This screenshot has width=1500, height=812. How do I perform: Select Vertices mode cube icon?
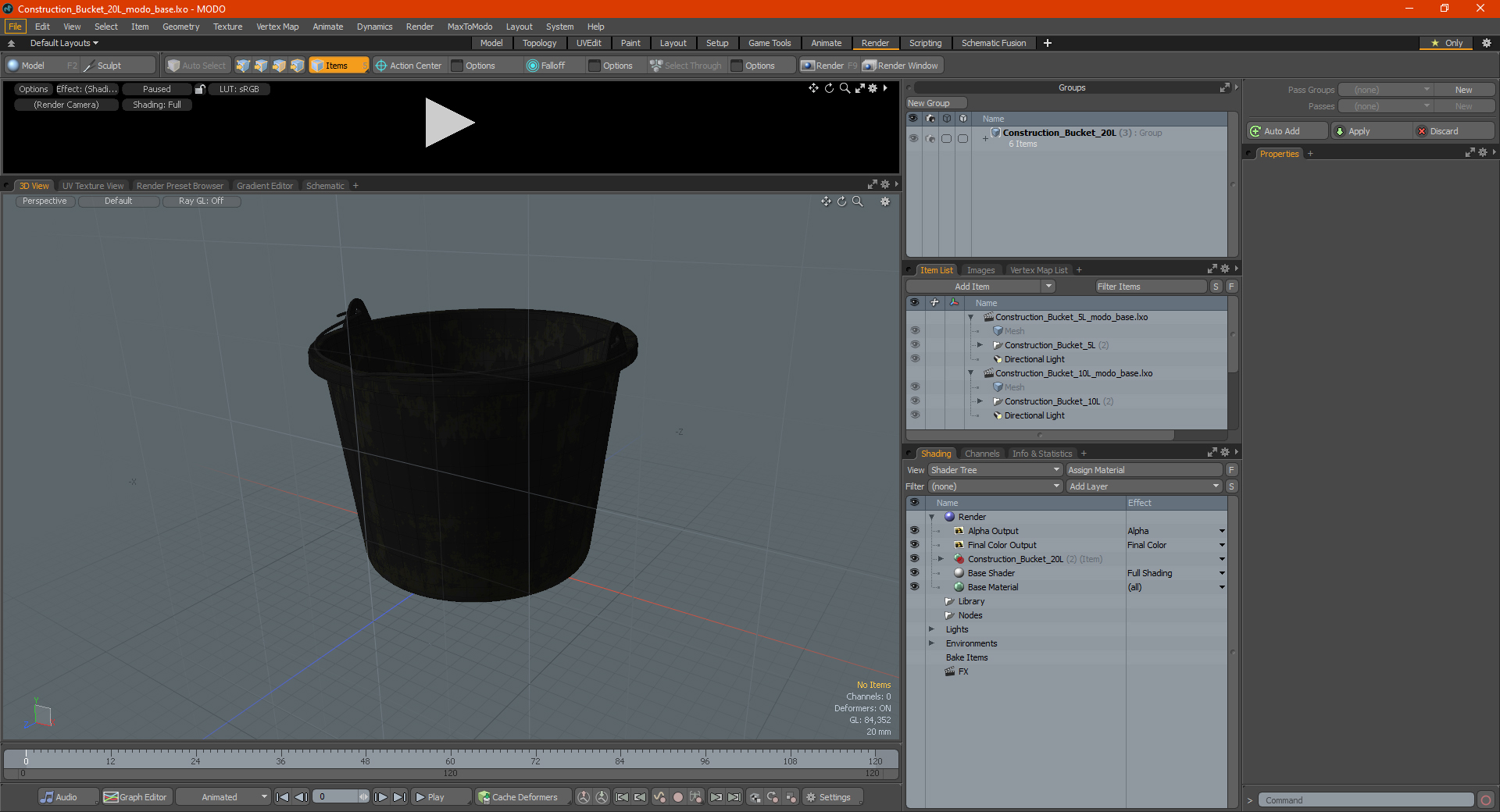[x=243, y=66]
